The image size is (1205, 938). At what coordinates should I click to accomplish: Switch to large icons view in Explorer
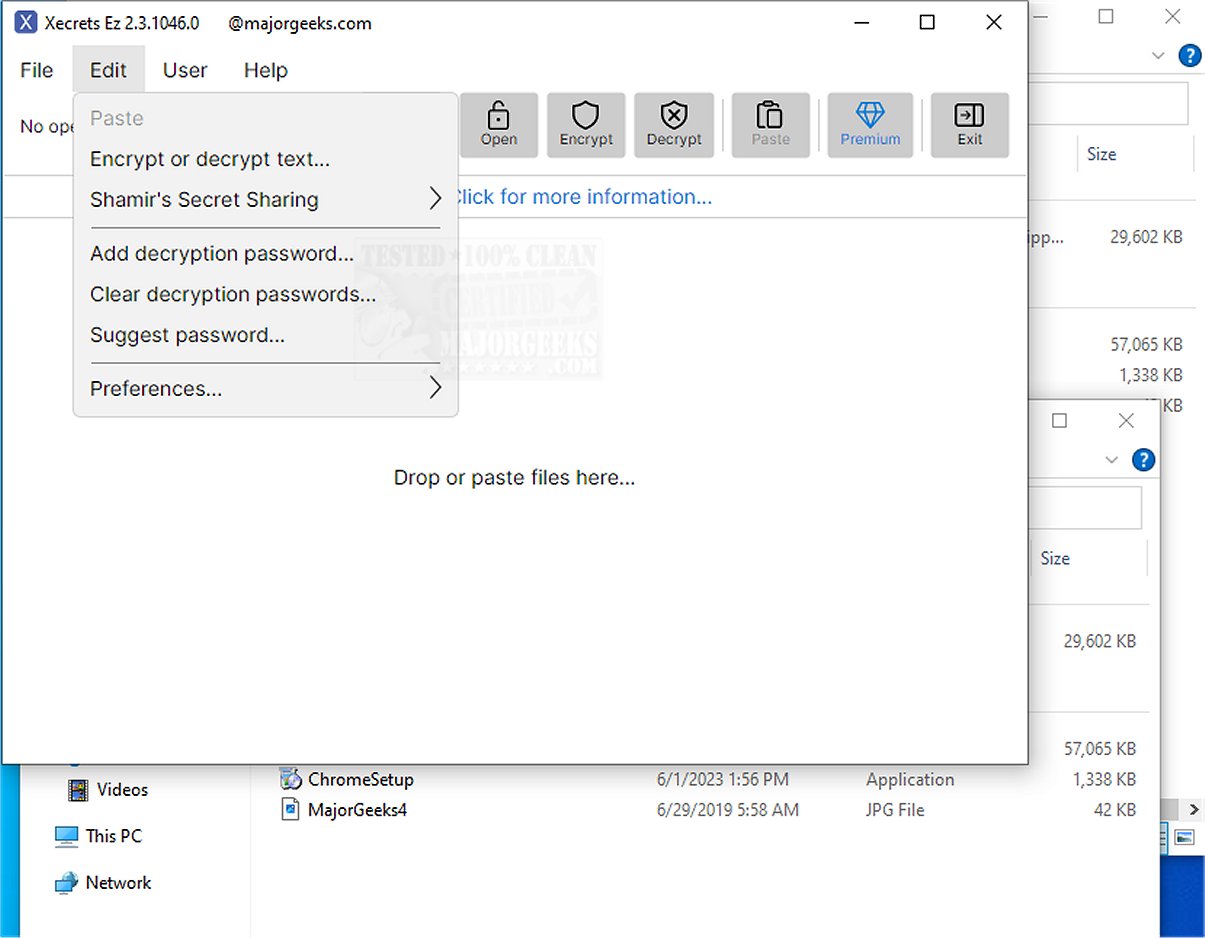point(1186,836)
